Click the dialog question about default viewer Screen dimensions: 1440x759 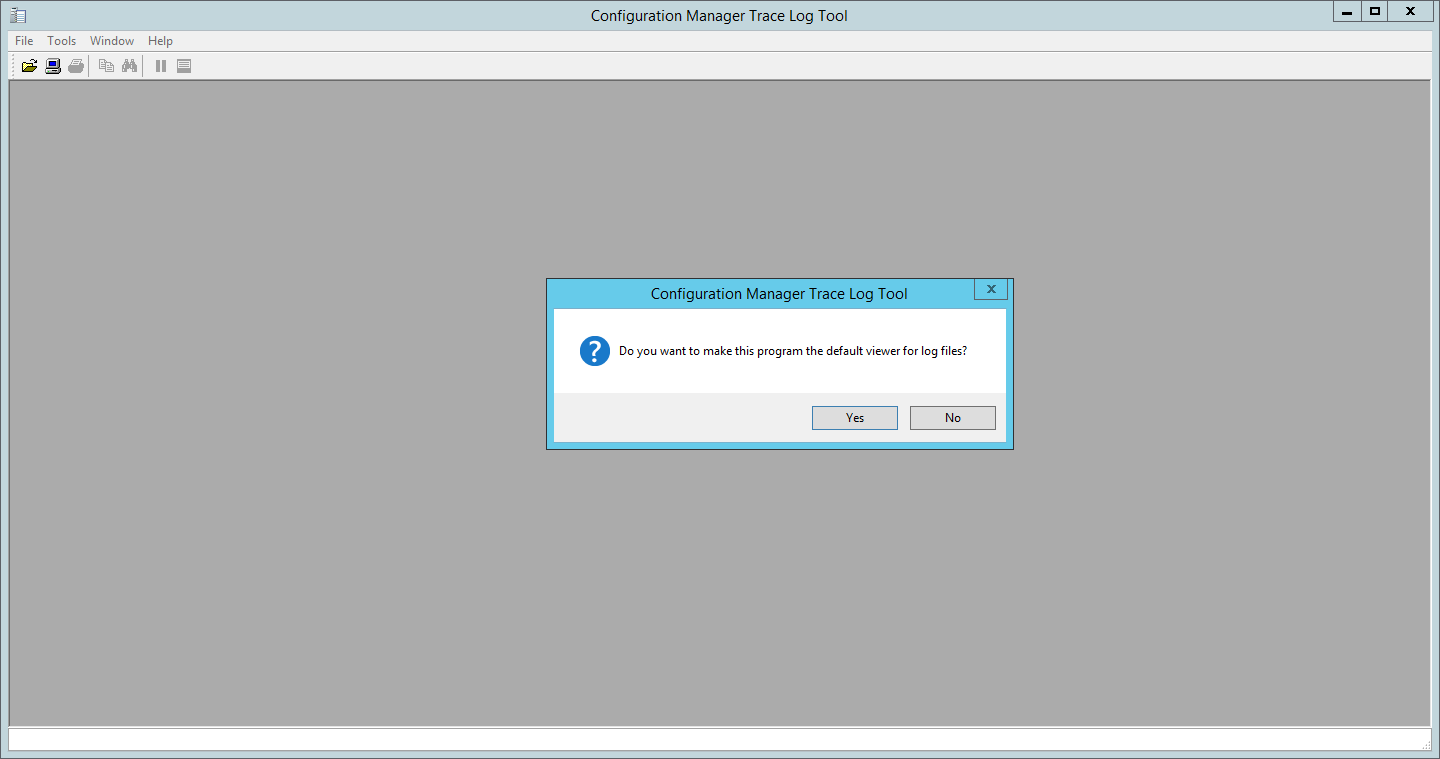pos(793,351)
